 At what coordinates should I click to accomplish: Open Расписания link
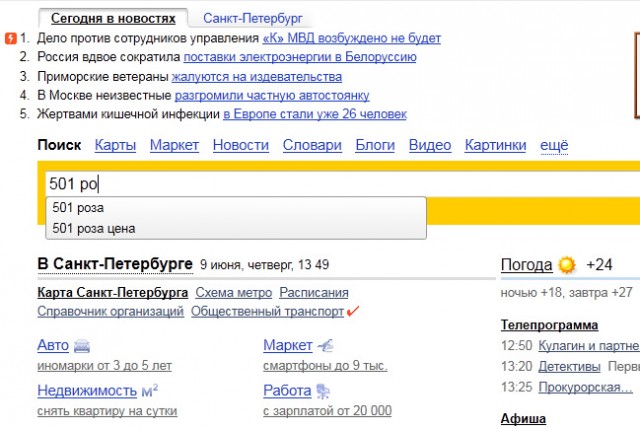click(x=314, y=293)
